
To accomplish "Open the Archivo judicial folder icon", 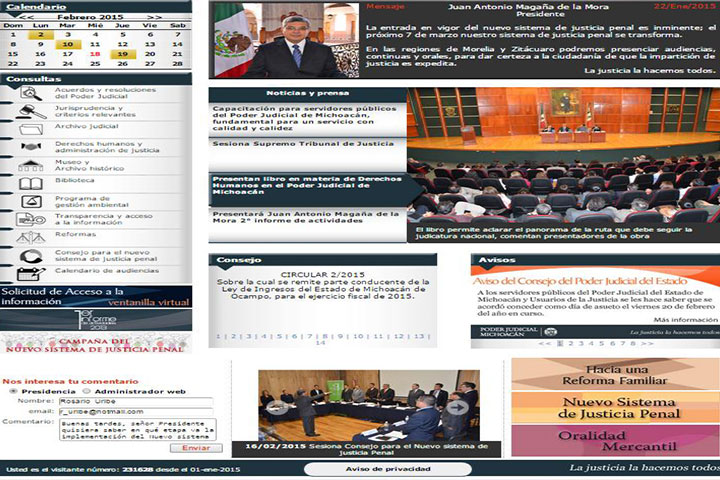I will click(28, 127).
